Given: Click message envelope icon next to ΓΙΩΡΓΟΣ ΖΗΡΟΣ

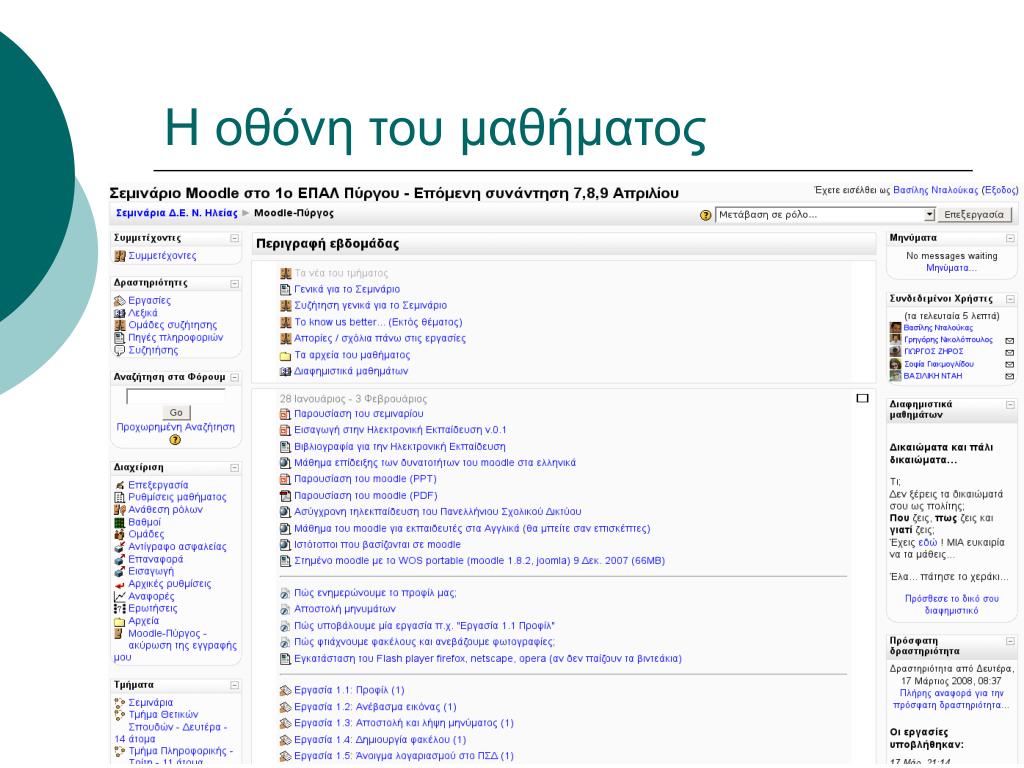Looking at the screenshot, I should click(1009, 352).
